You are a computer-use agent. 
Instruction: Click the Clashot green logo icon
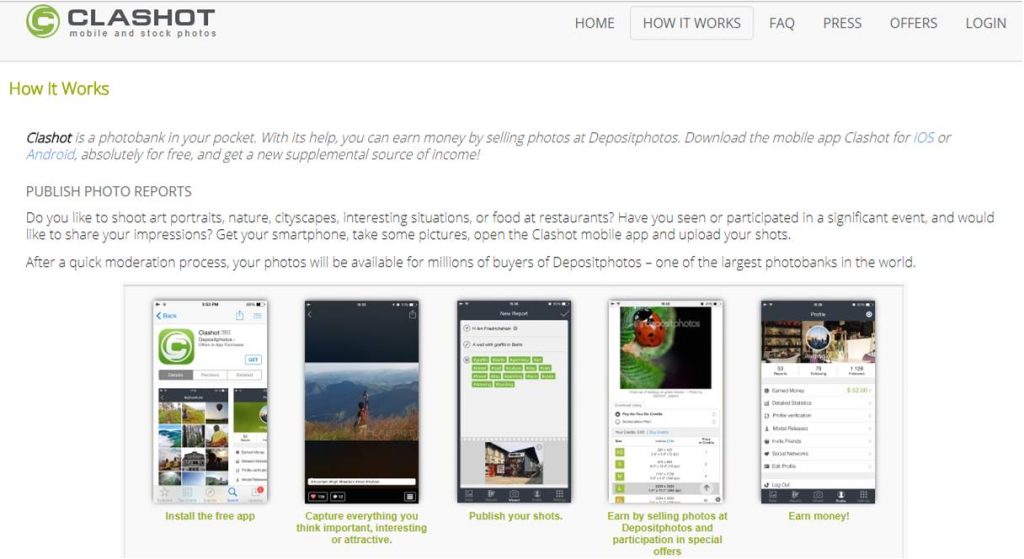pyautogui.click(x=42, y=21)
